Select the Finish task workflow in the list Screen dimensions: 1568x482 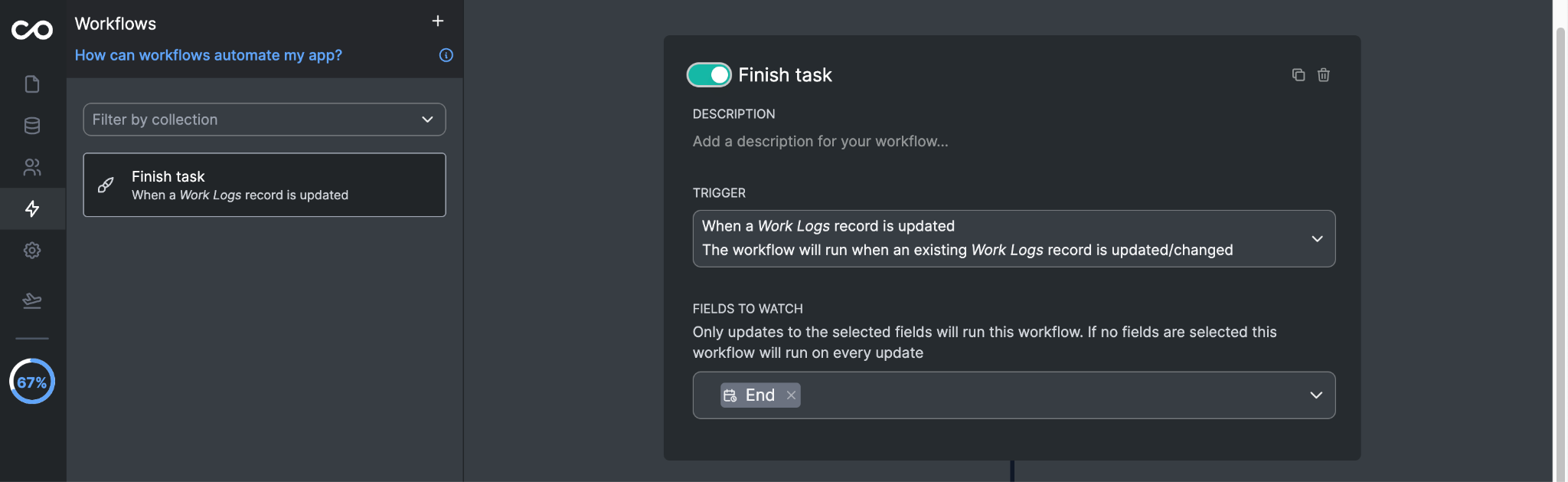(264, 185)
